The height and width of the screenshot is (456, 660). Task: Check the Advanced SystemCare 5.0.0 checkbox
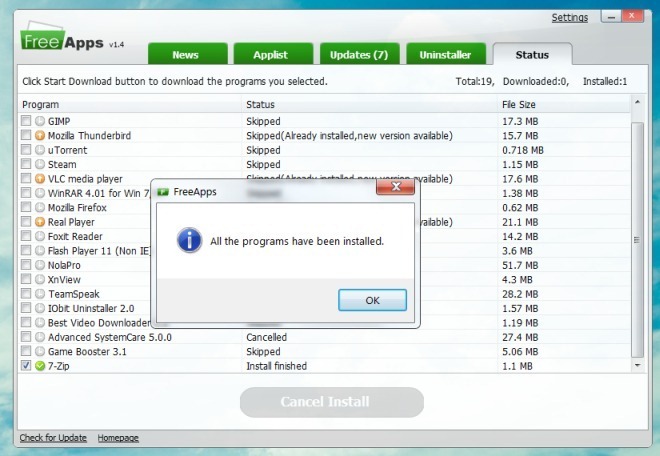pyautogui.click(x=26, y=337)
